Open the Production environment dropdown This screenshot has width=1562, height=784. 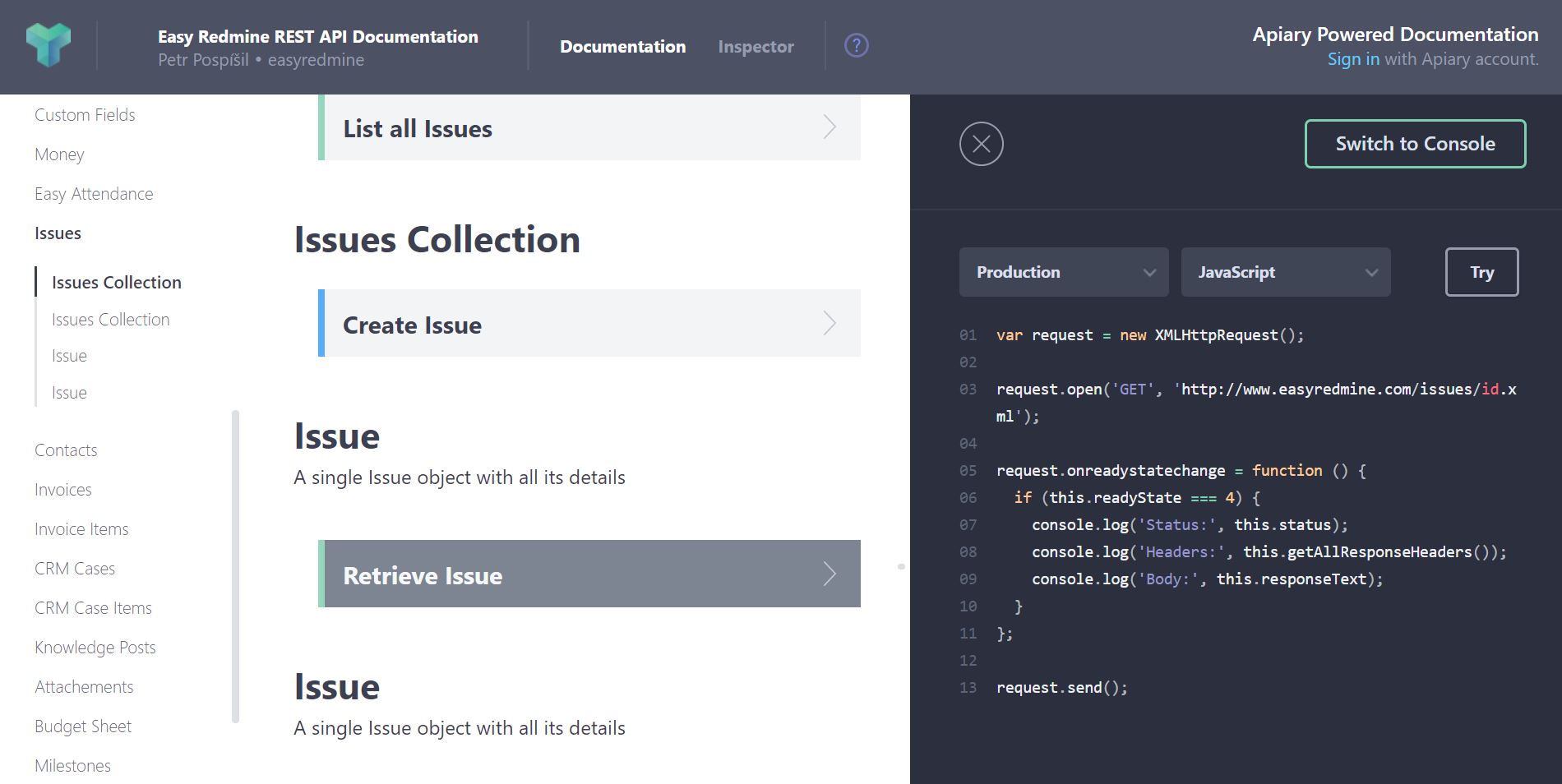(x=1063, y=272)
